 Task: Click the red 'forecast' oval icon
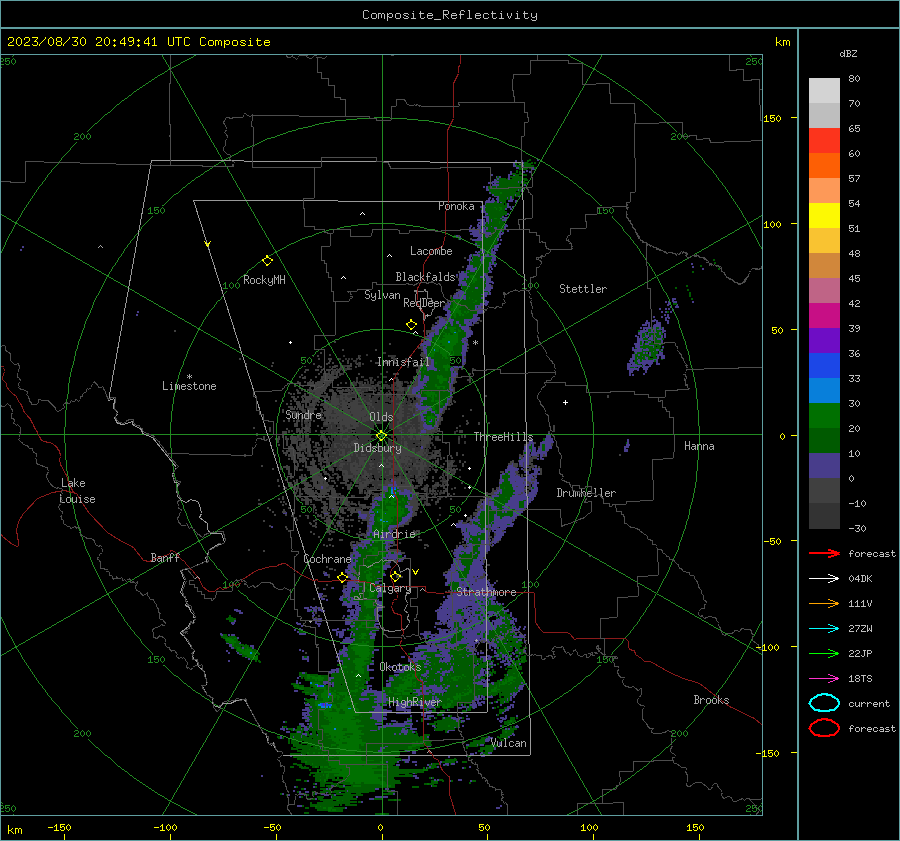pos(824,728)
